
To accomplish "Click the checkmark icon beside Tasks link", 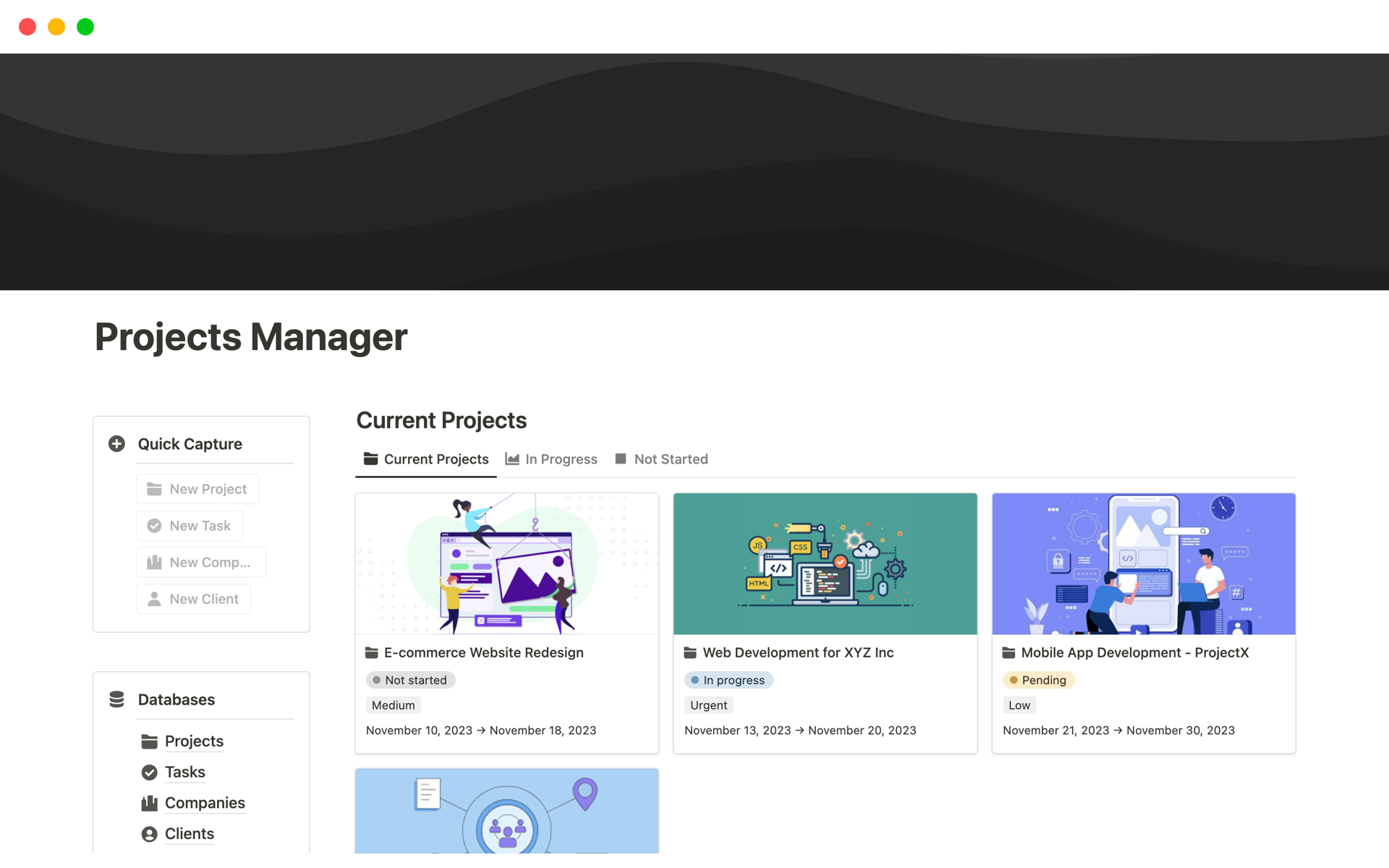I will point(149,773).
